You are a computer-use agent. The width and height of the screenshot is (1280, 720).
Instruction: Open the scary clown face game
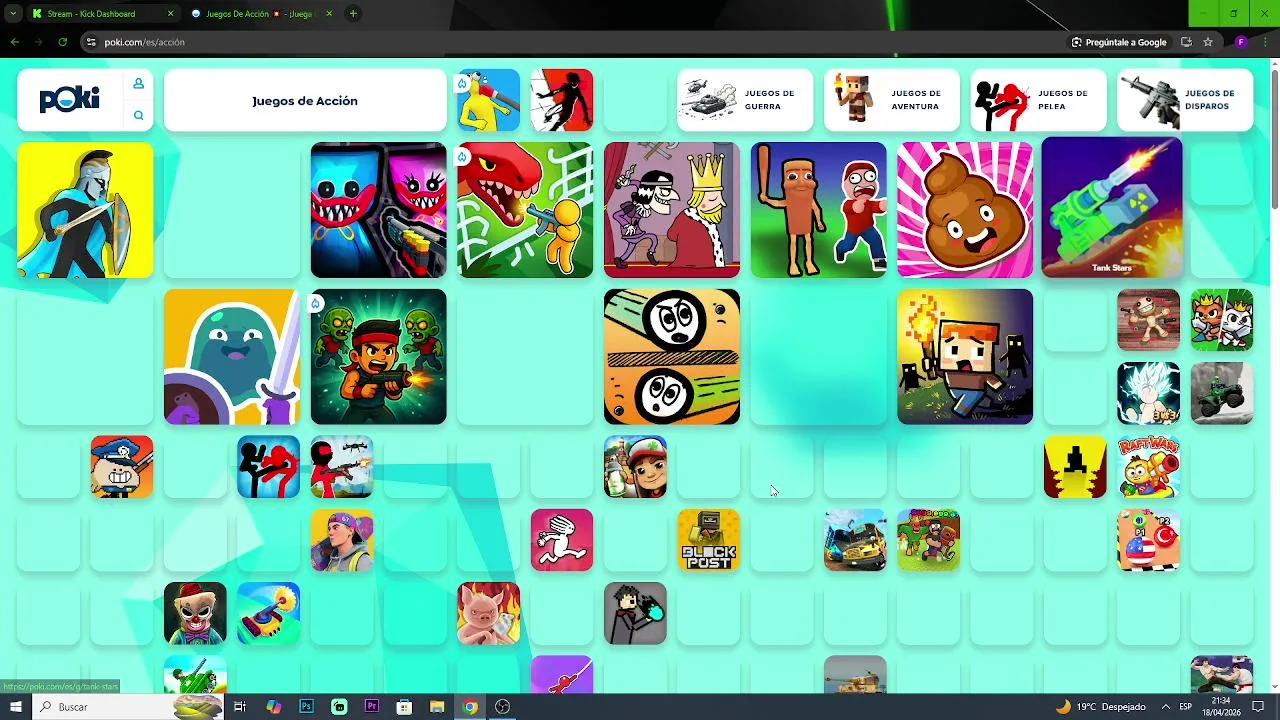pyautogui.click(x=195, y=613)
